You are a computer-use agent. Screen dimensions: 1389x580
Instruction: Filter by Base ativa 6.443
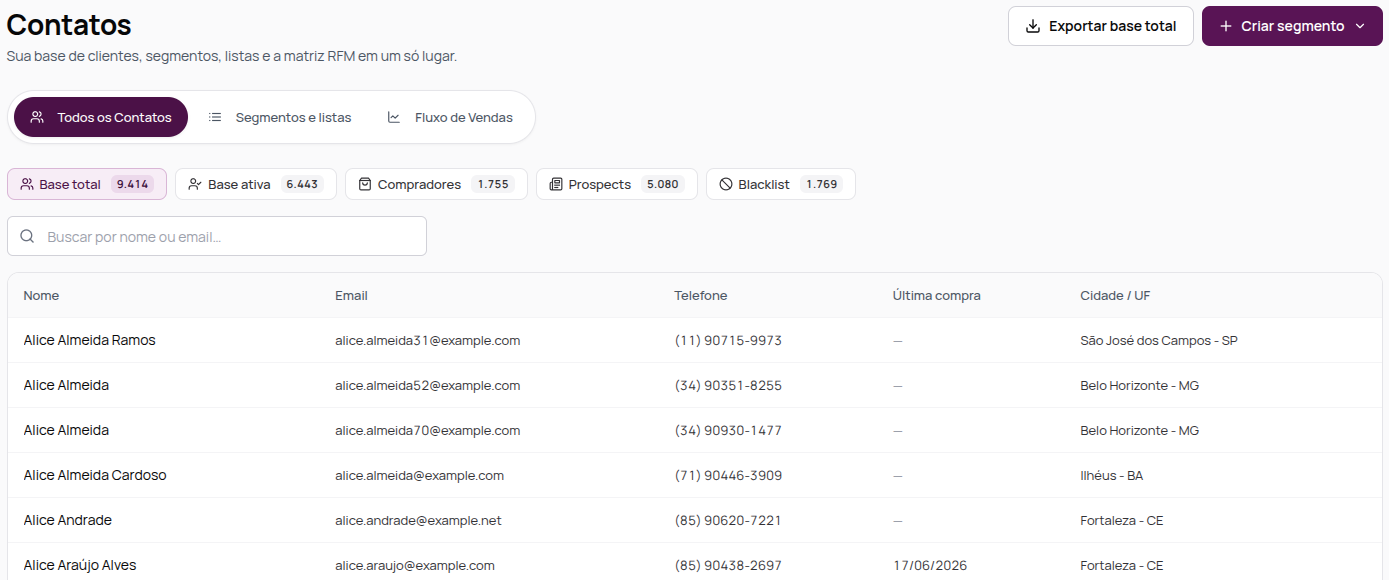point(256,184)
